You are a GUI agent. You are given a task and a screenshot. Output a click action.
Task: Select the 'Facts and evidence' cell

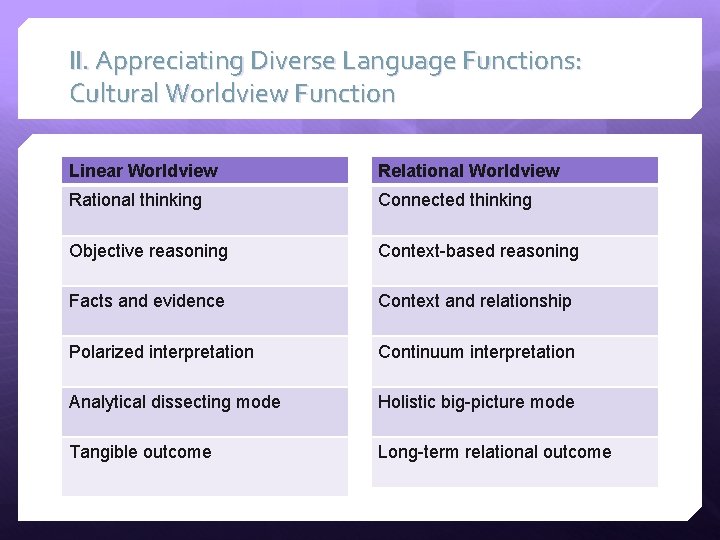[205, 311]
